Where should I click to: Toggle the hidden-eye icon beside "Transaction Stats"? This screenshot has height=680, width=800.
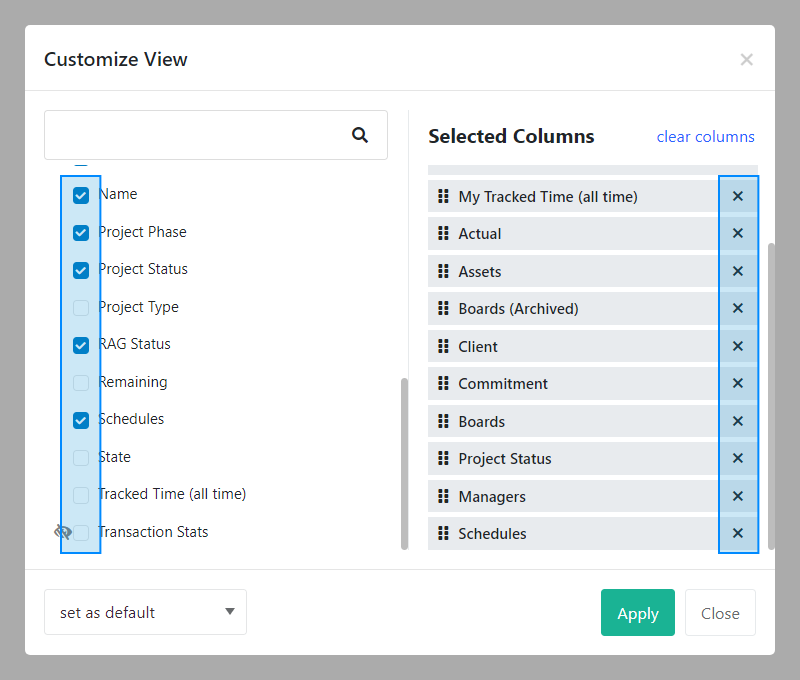pyautogui.click(x=62, y=532)
